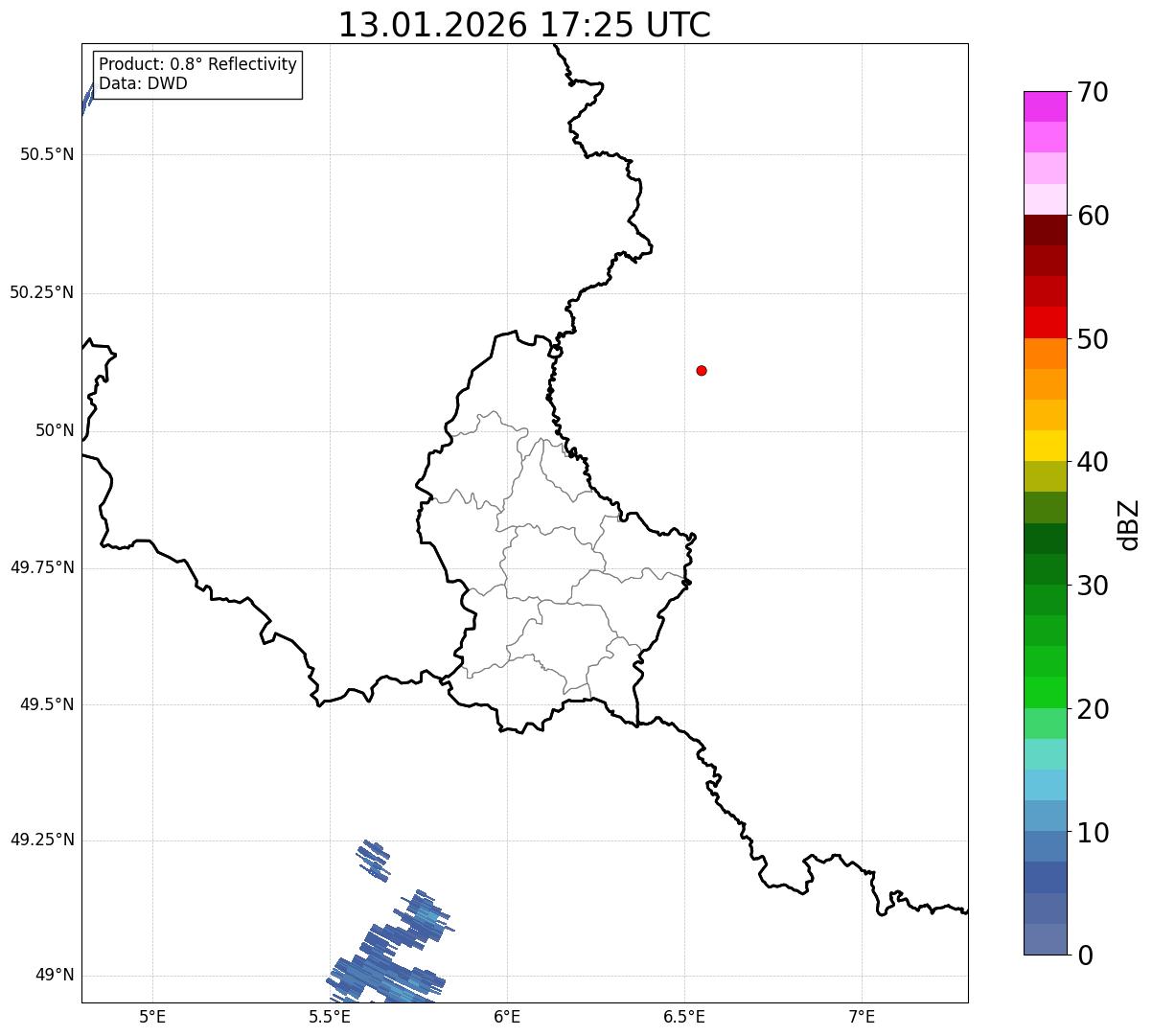The image size is (1152, 1036).
Task: Click the "Product: 0.8° Reflectivity" text
Action: pos(197,64)
